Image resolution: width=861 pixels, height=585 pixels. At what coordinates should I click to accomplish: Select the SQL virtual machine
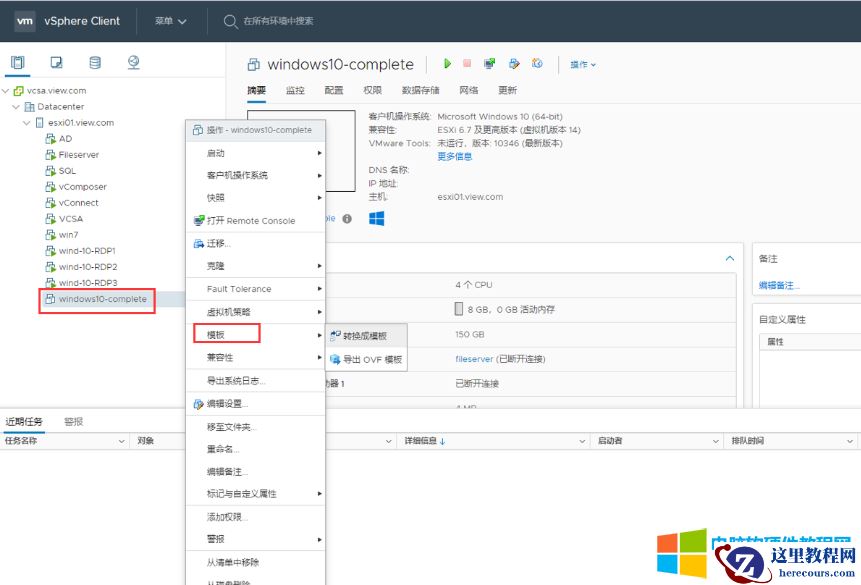point(67,171)
